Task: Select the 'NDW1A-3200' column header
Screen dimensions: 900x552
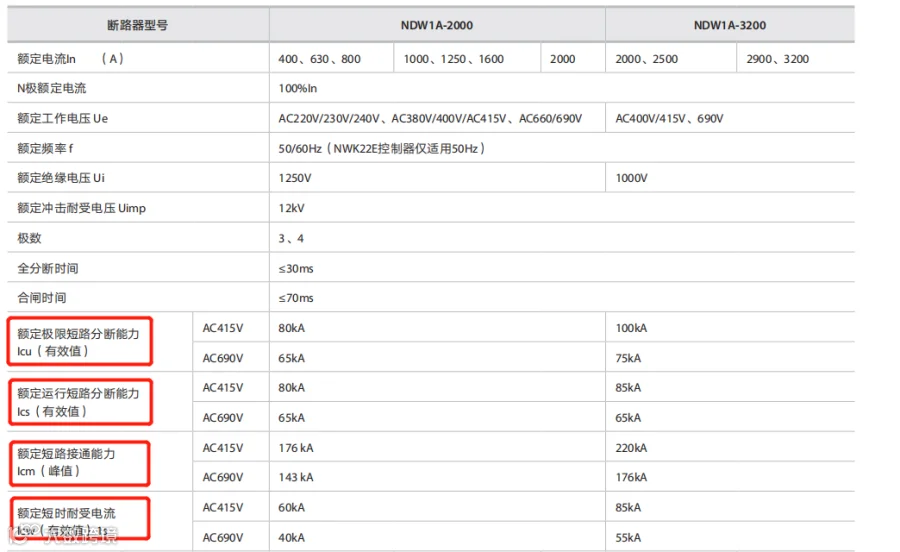Action: (x=730, y=25)
